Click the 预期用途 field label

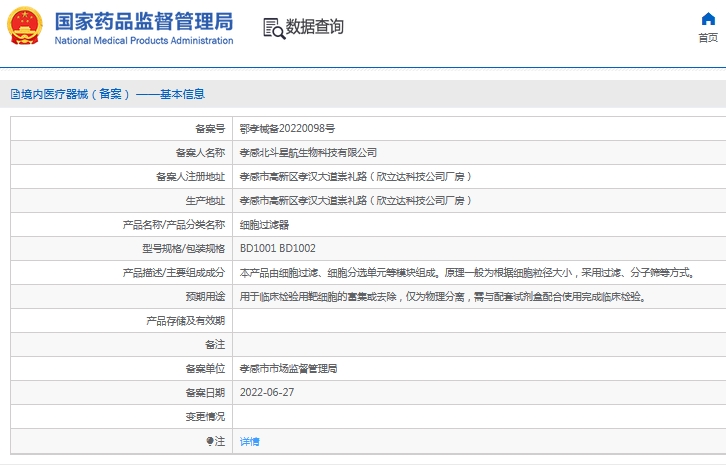[205, 297]
